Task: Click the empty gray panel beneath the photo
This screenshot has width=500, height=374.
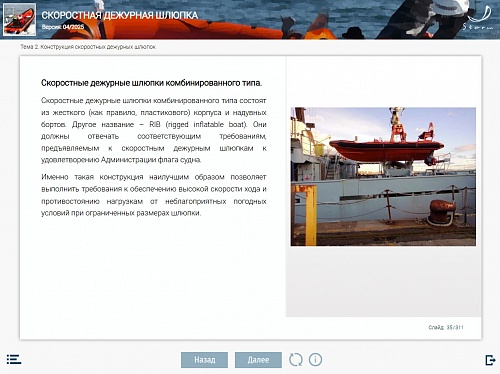Action: click(x=383, y=282)
